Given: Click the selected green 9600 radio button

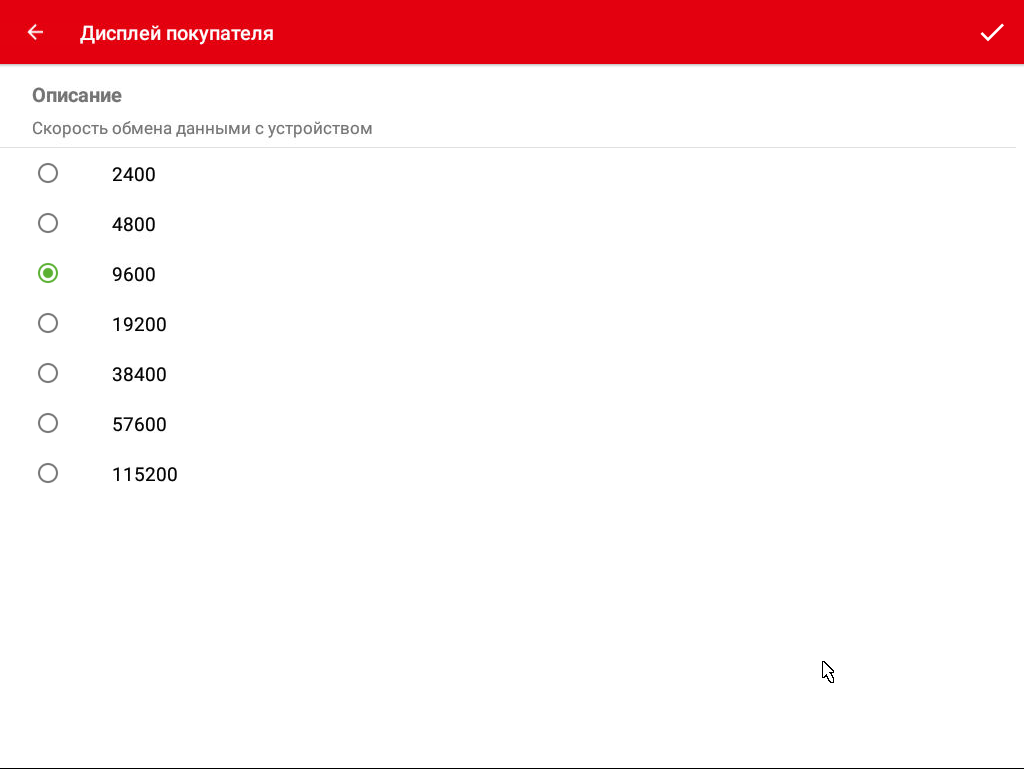Looking at the screenshot, I should 48,274.
